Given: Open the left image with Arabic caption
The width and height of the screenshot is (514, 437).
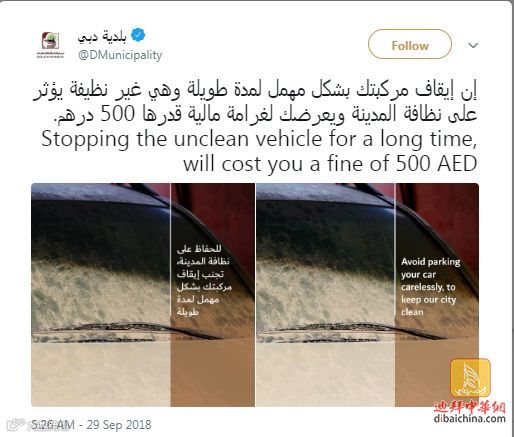Looking at the screenshot, I should pos(143,295).
